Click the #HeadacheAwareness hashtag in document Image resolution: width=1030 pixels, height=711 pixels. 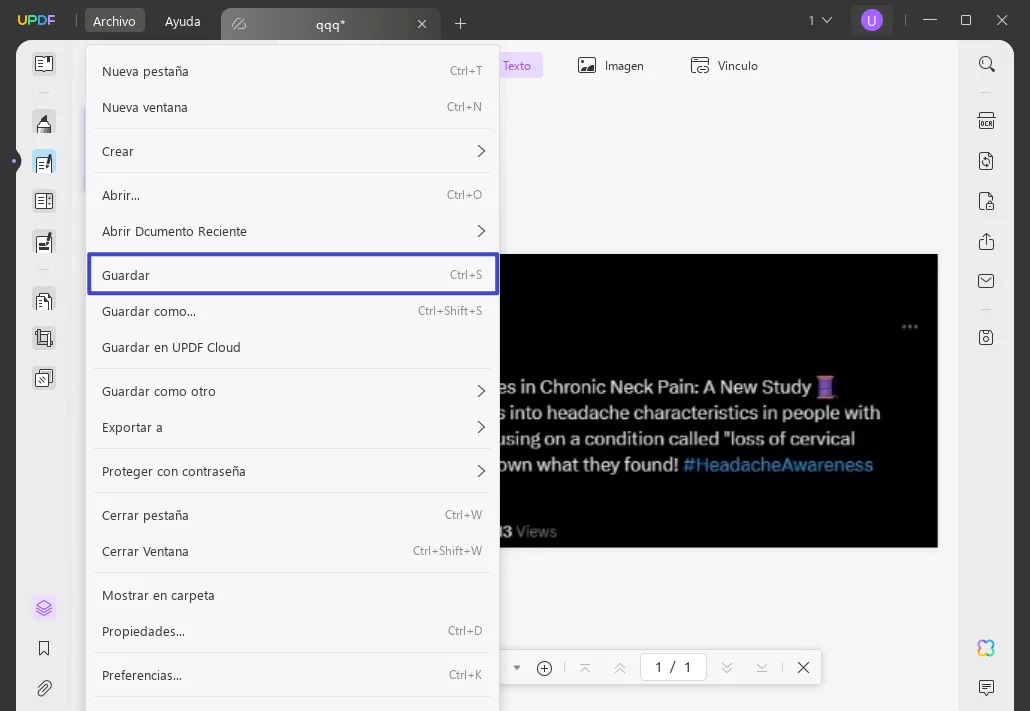(778, 465)
